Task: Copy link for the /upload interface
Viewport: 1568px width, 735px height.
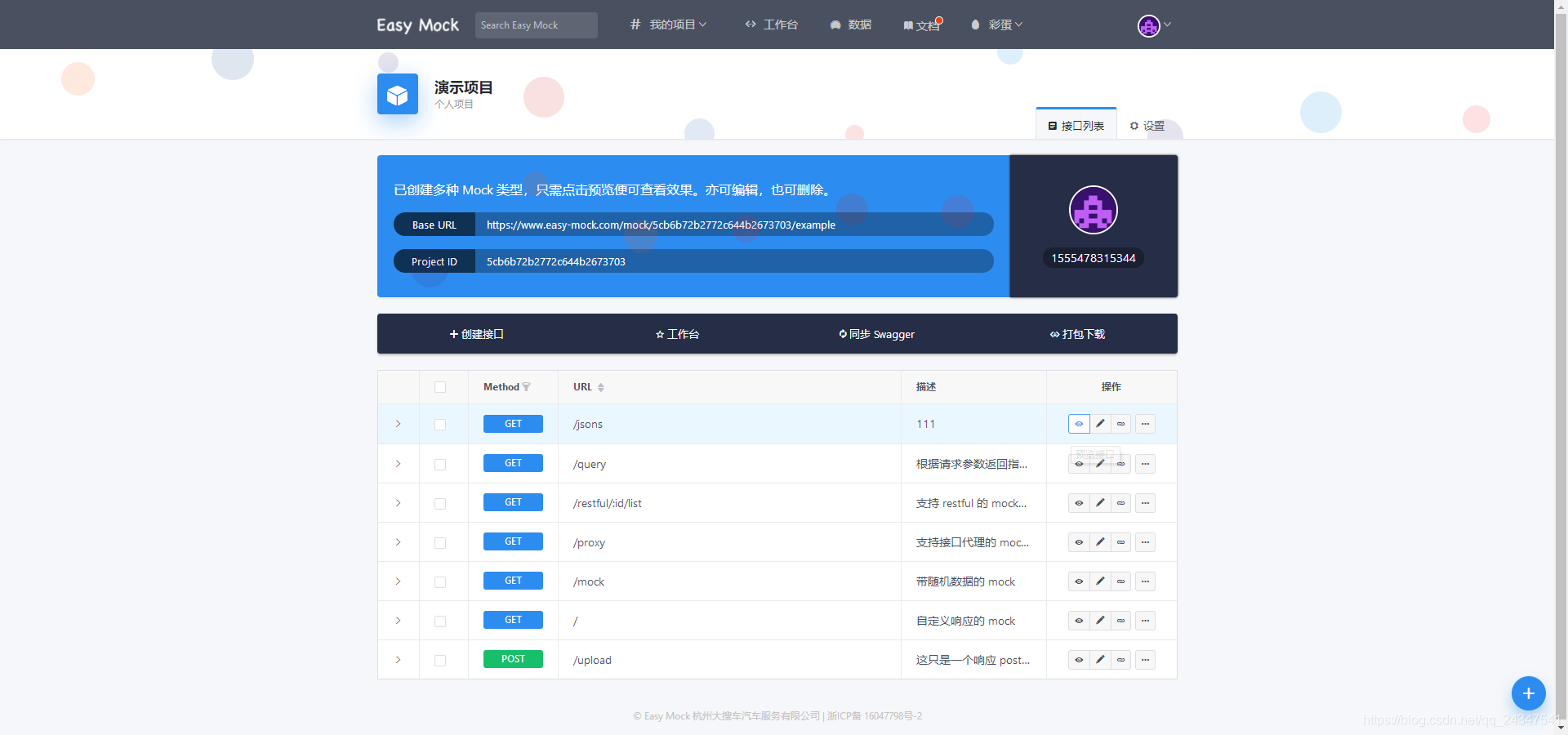Action: [x=1121, y=660]
